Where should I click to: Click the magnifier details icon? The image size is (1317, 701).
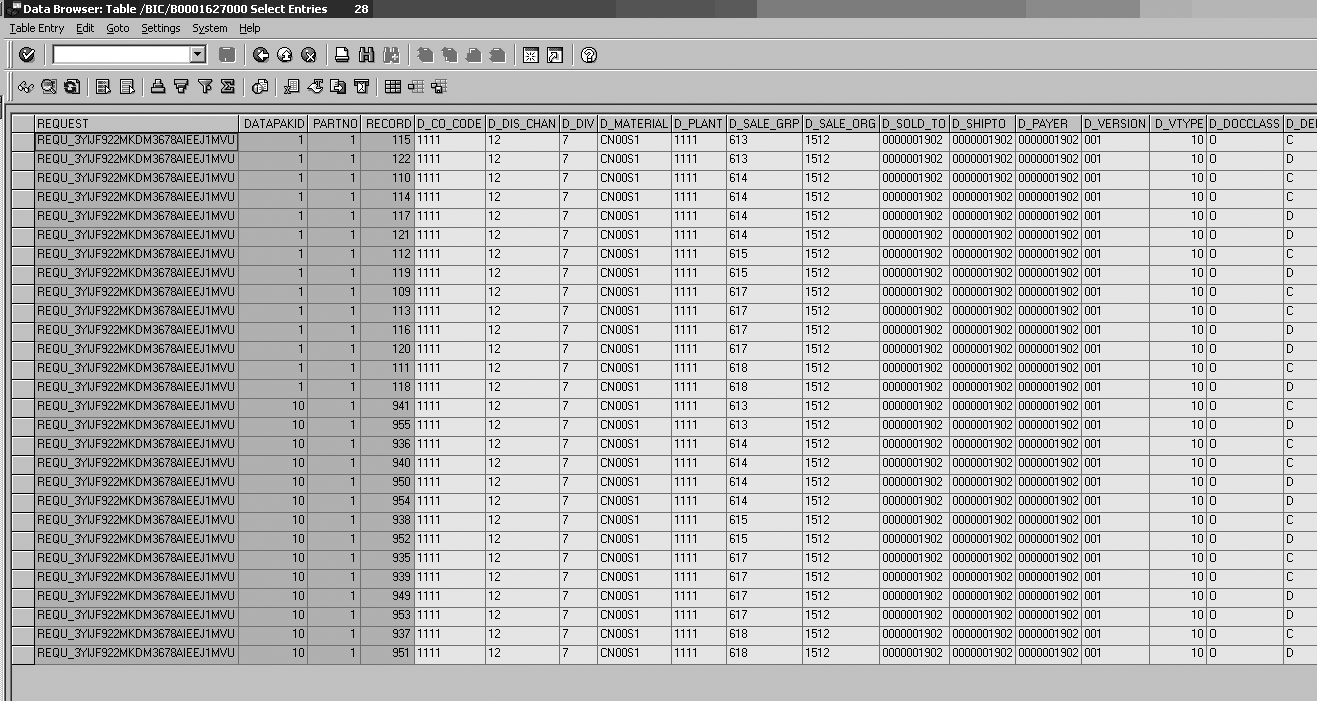[x=48, y=87]
